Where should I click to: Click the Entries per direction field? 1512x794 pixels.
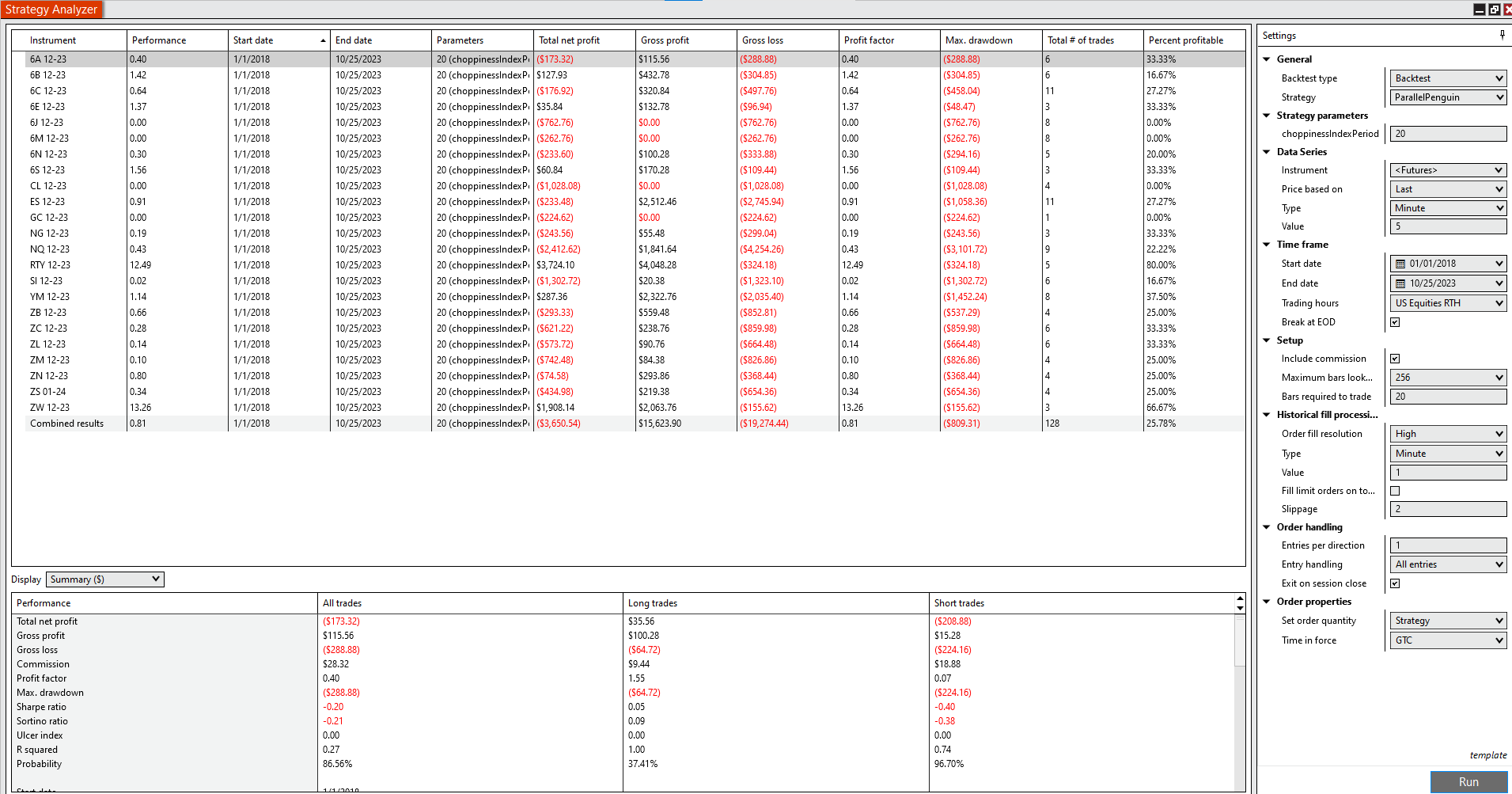1448,545
